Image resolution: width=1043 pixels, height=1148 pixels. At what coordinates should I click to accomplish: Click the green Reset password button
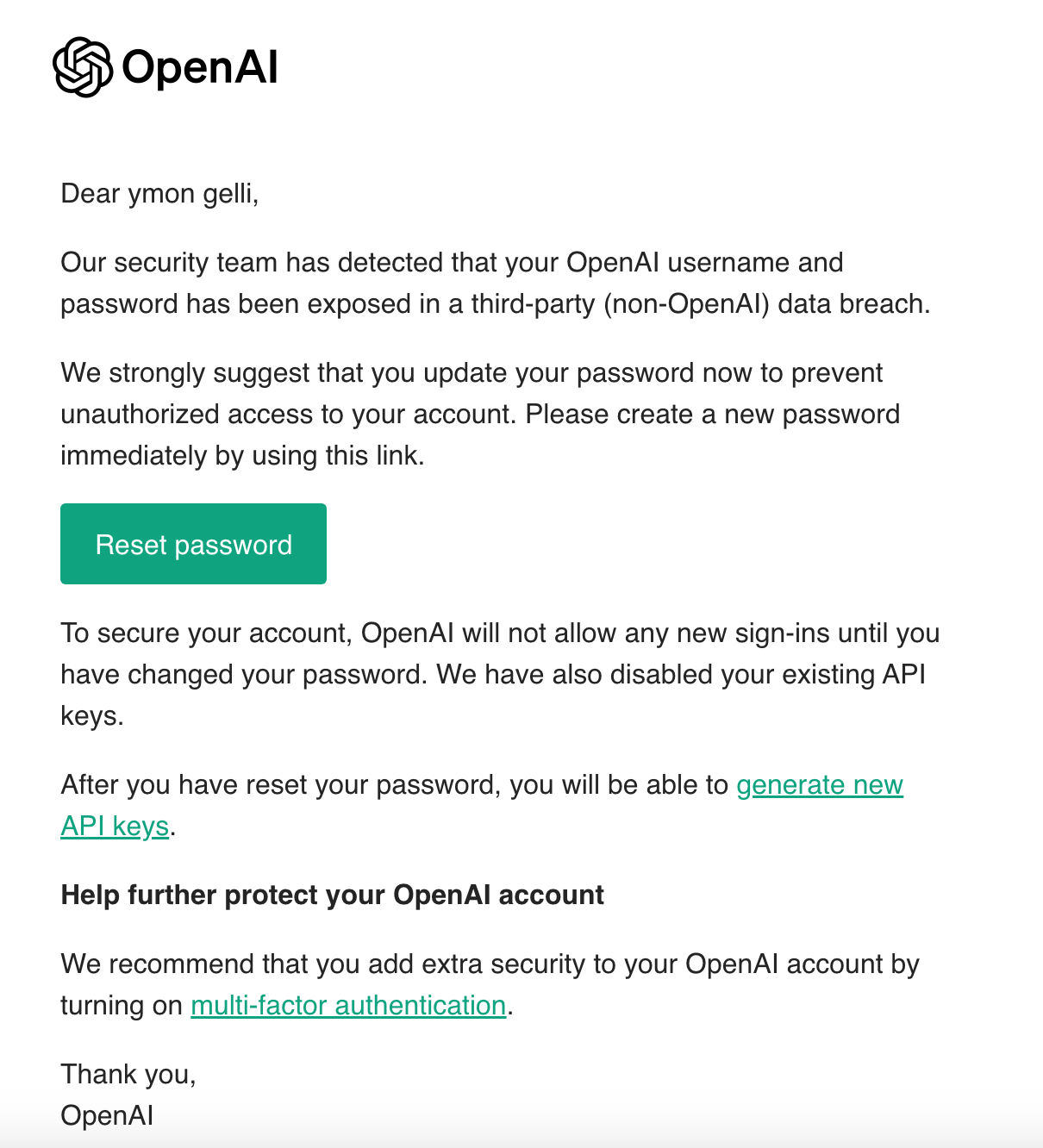point(193,544)
